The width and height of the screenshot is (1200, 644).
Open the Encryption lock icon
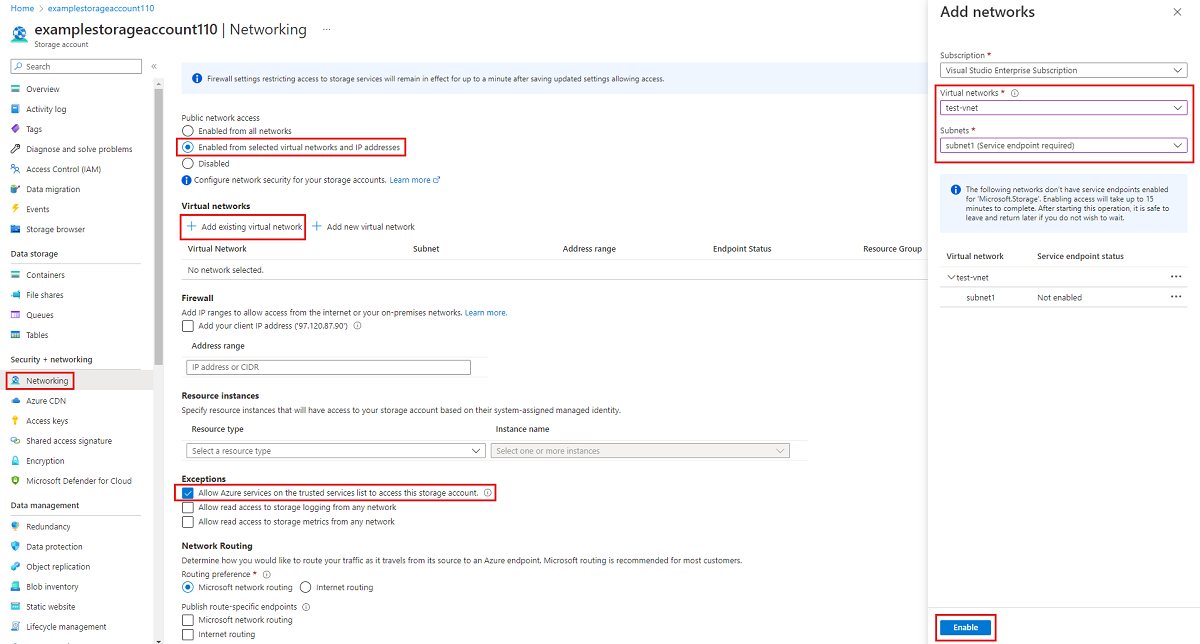pos(15,461)
